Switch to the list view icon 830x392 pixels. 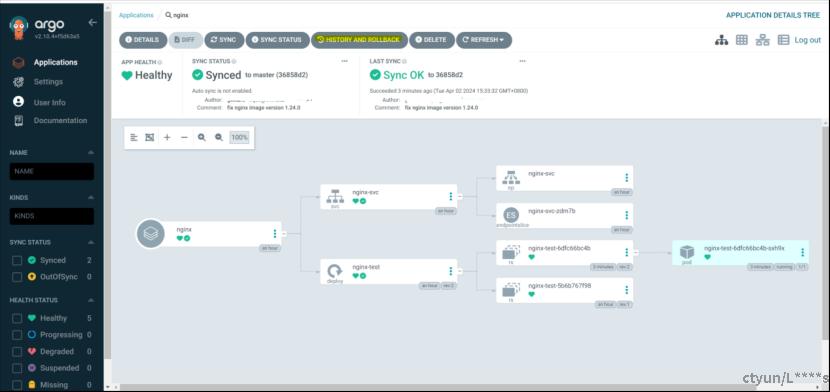point(783,40)
